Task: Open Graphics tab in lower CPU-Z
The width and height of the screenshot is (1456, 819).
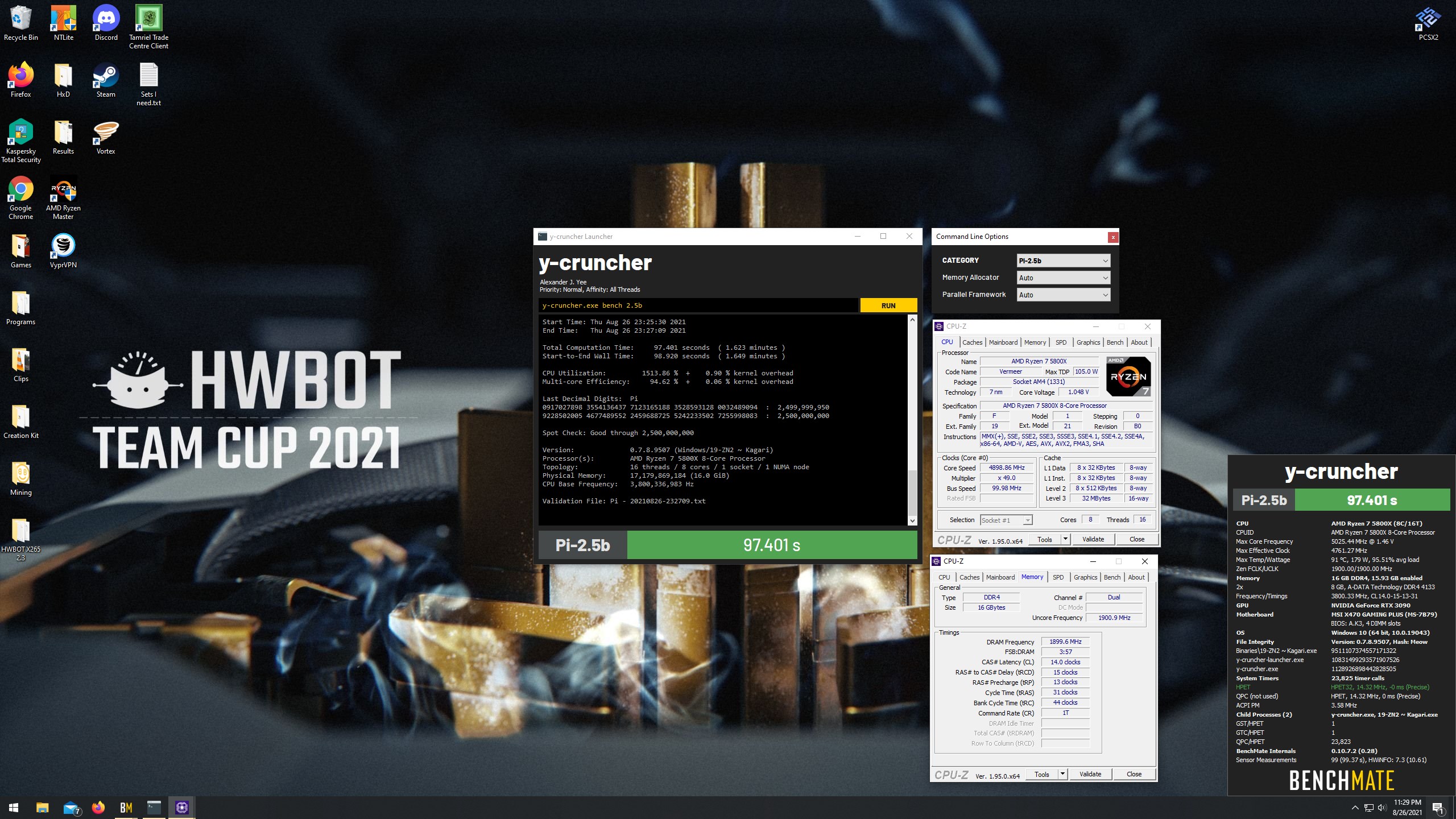Action: click(x=1085, y=577)
